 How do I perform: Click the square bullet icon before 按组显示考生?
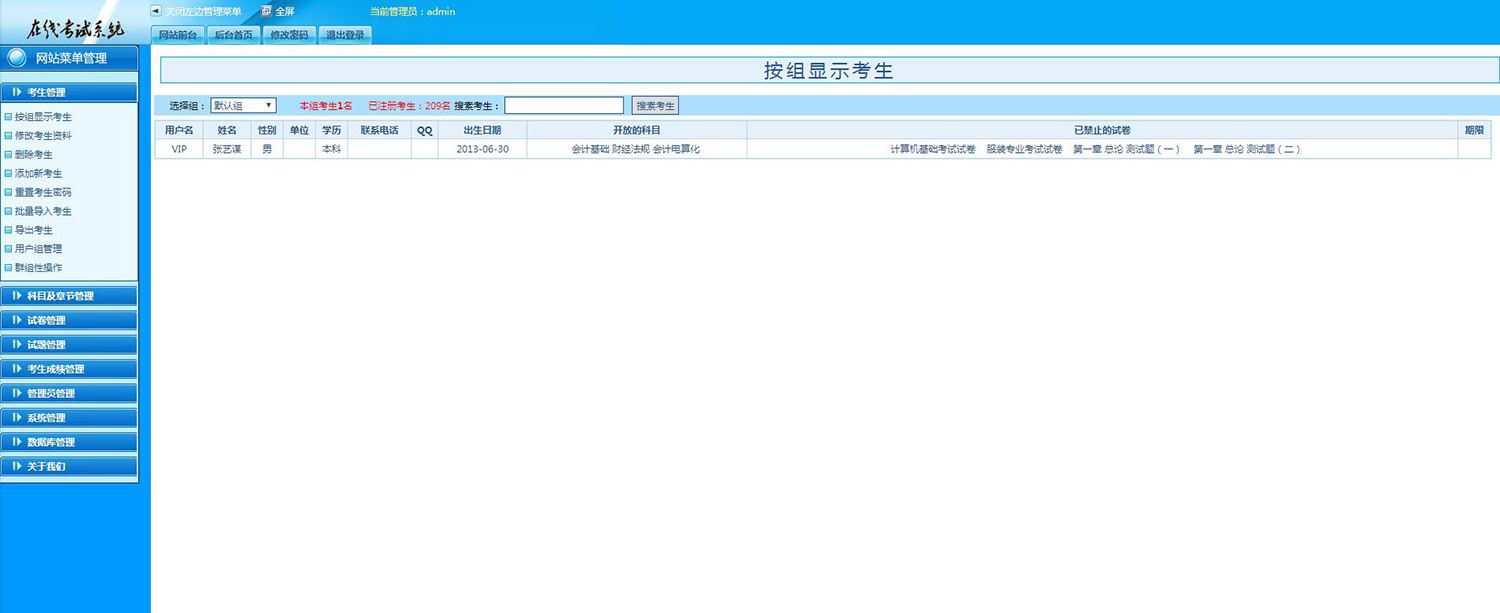(8, 117)
